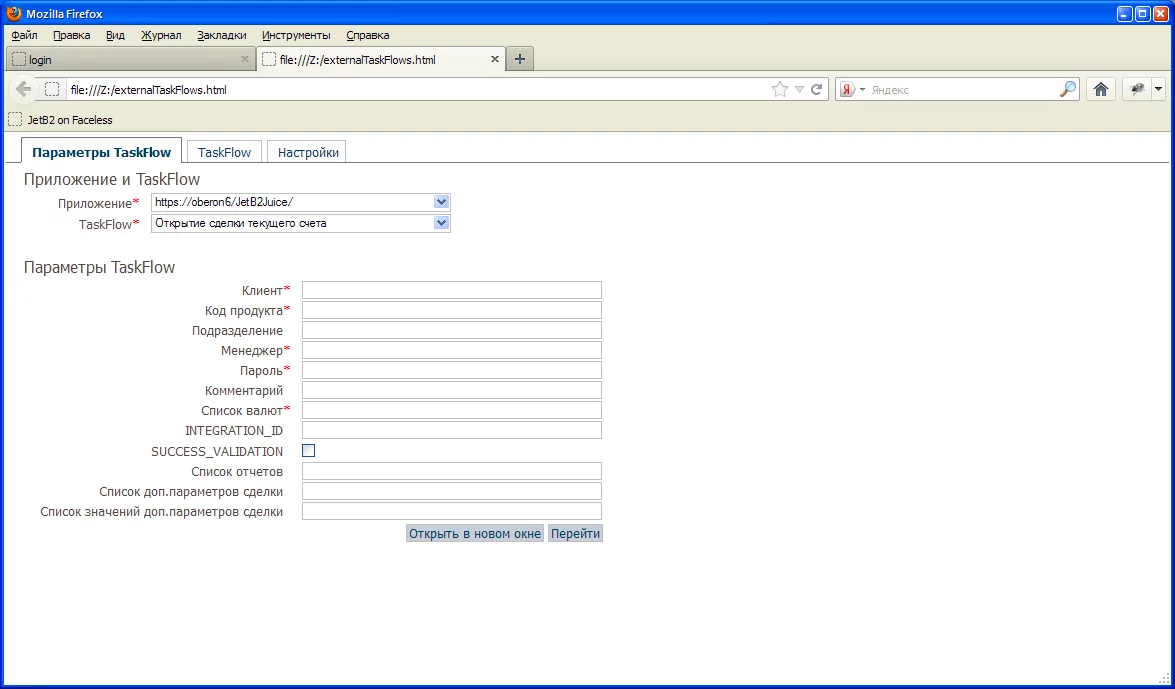Focus the Клиент input field

pos(452,290)
